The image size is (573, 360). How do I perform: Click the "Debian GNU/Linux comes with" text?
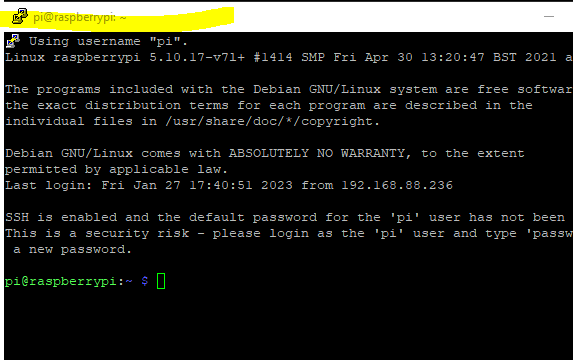click(x=113, y=153)
